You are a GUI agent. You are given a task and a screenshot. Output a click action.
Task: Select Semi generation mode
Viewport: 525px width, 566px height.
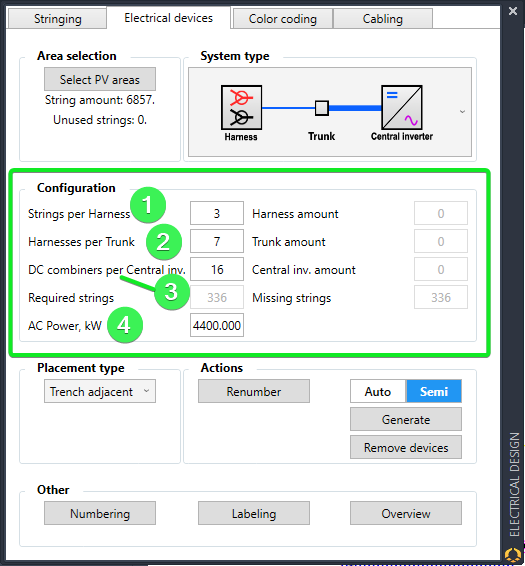[x=434, y=391]
